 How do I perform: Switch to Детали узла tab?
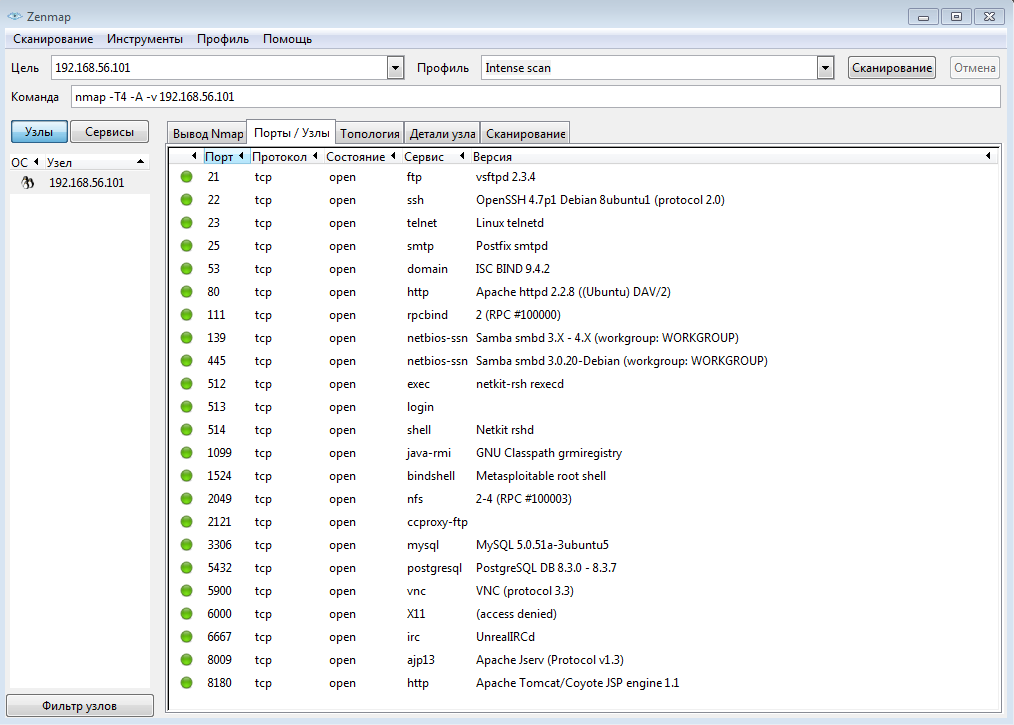tap(442, 133)
